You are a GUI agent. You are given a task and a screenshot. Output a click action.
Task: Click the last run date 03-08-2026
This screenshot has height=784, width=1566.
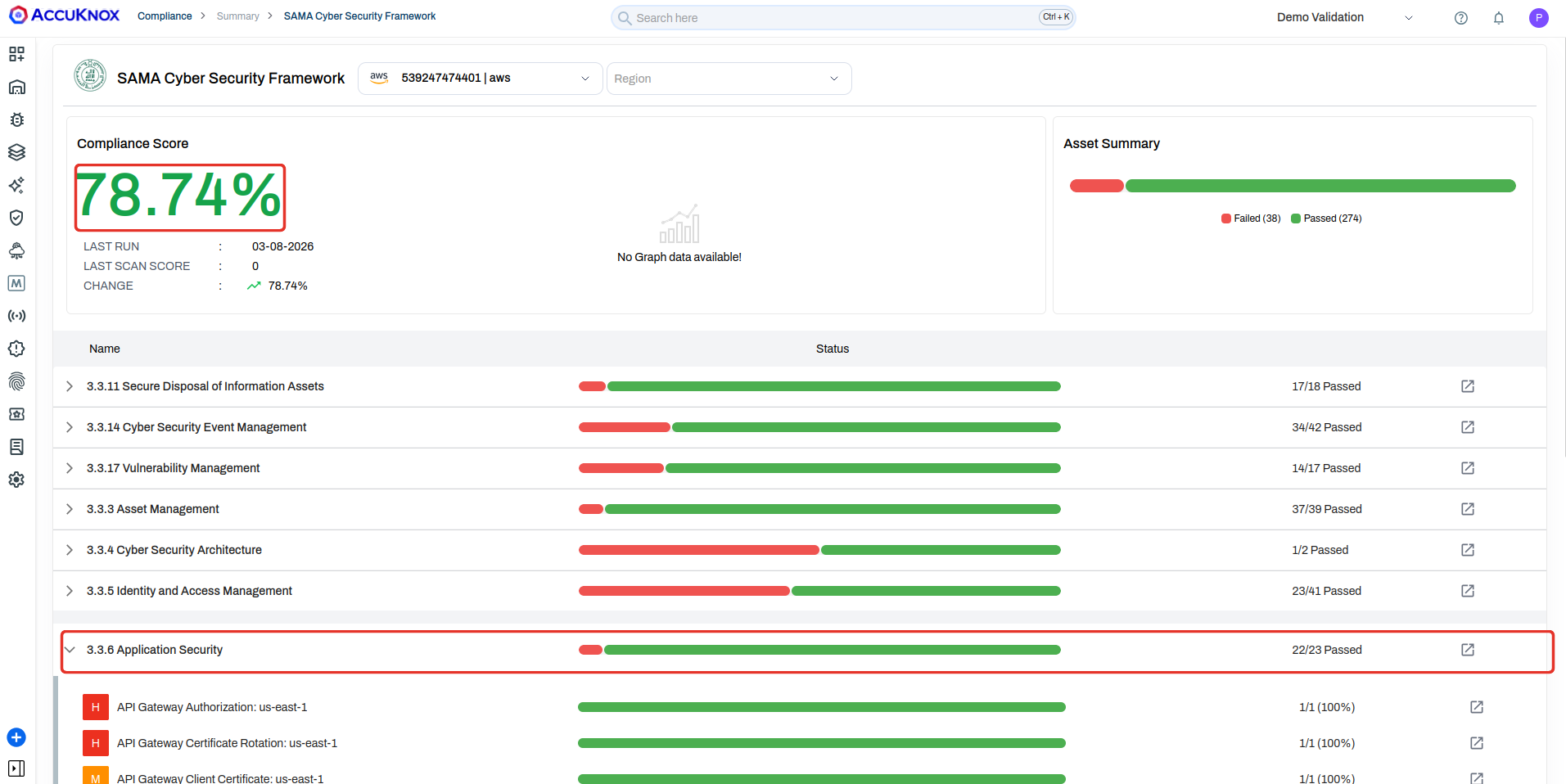point(282,246)
